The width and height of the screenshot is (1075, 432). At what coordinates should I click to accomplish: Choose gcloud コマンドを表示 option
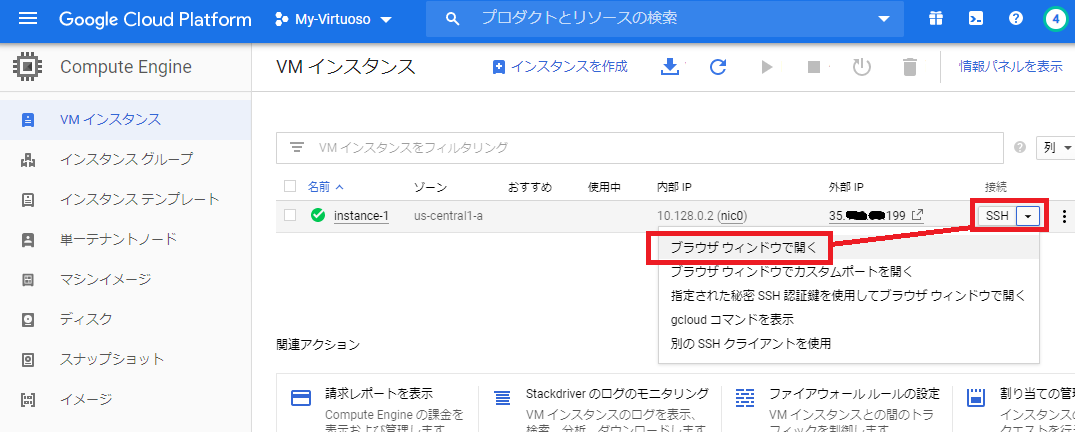coord(849,319)
